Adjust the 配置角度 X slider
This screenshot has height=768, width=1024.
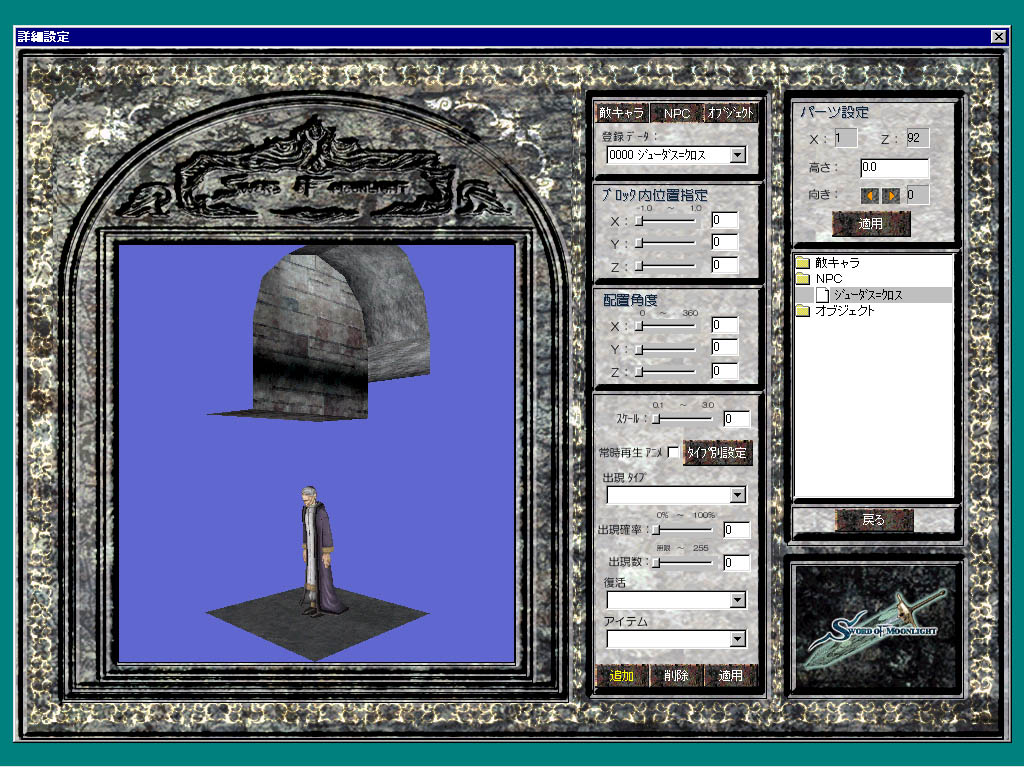point(665,327)
